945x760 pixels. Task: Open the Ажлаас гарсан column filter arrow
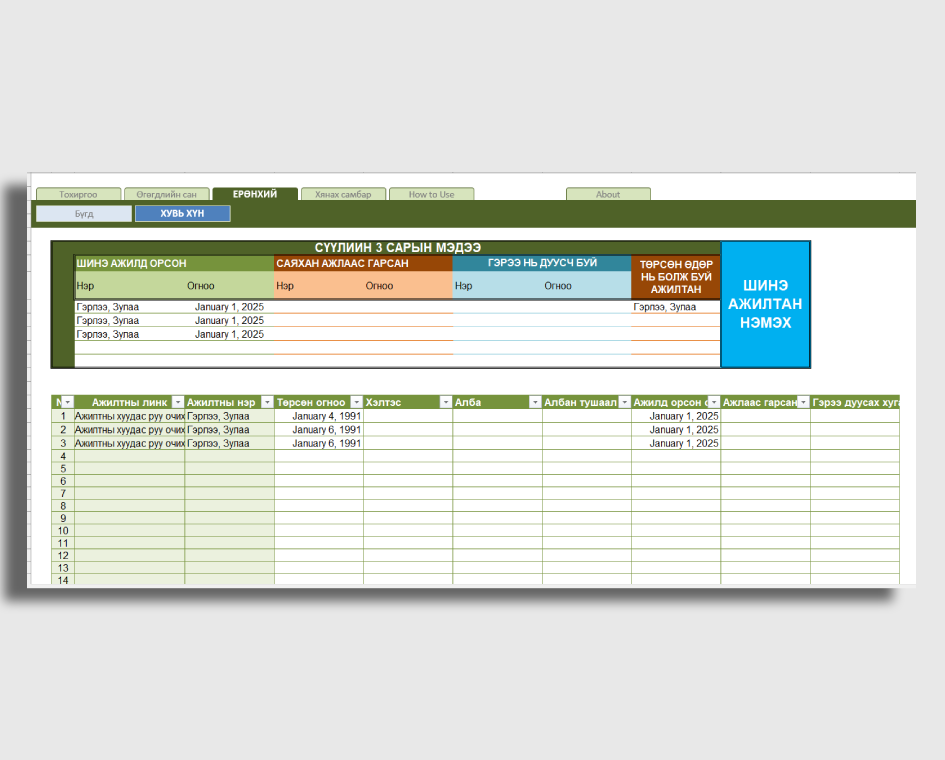click(x=803, y=402)
